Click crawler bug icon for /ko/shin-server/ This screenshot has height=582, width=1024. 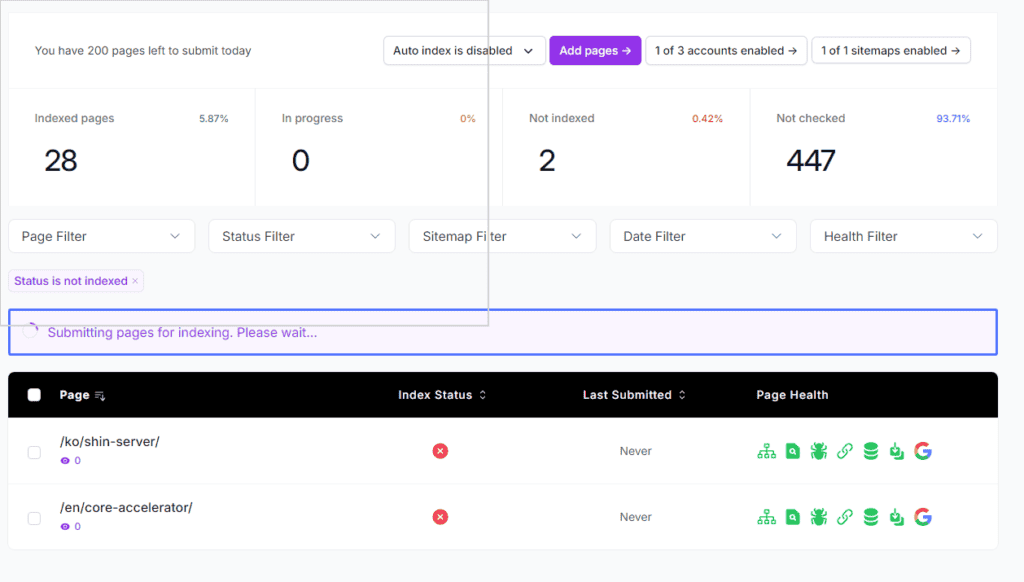818,451
